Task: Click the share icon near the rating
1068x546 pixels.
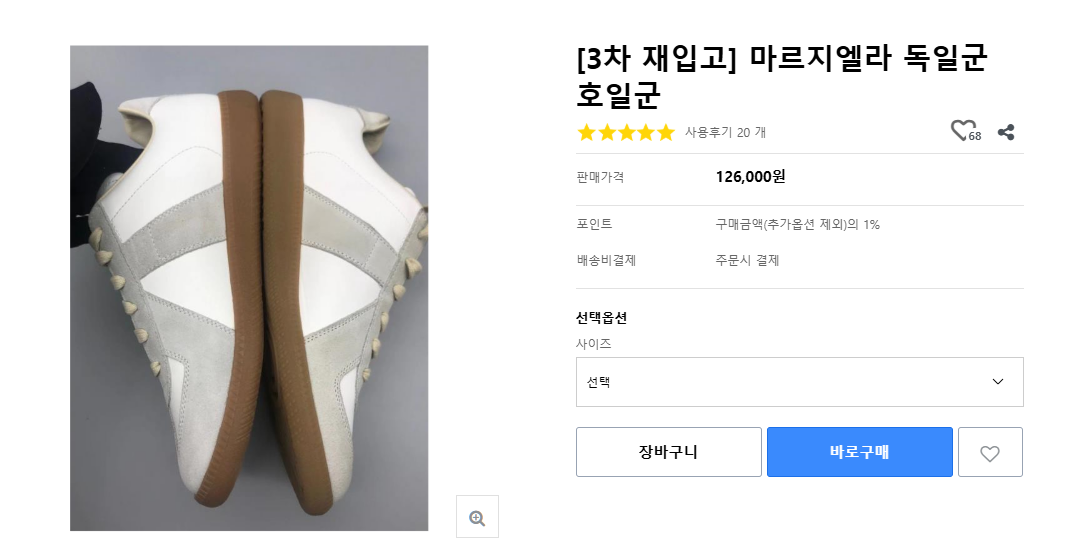Action: (1006, 132)
